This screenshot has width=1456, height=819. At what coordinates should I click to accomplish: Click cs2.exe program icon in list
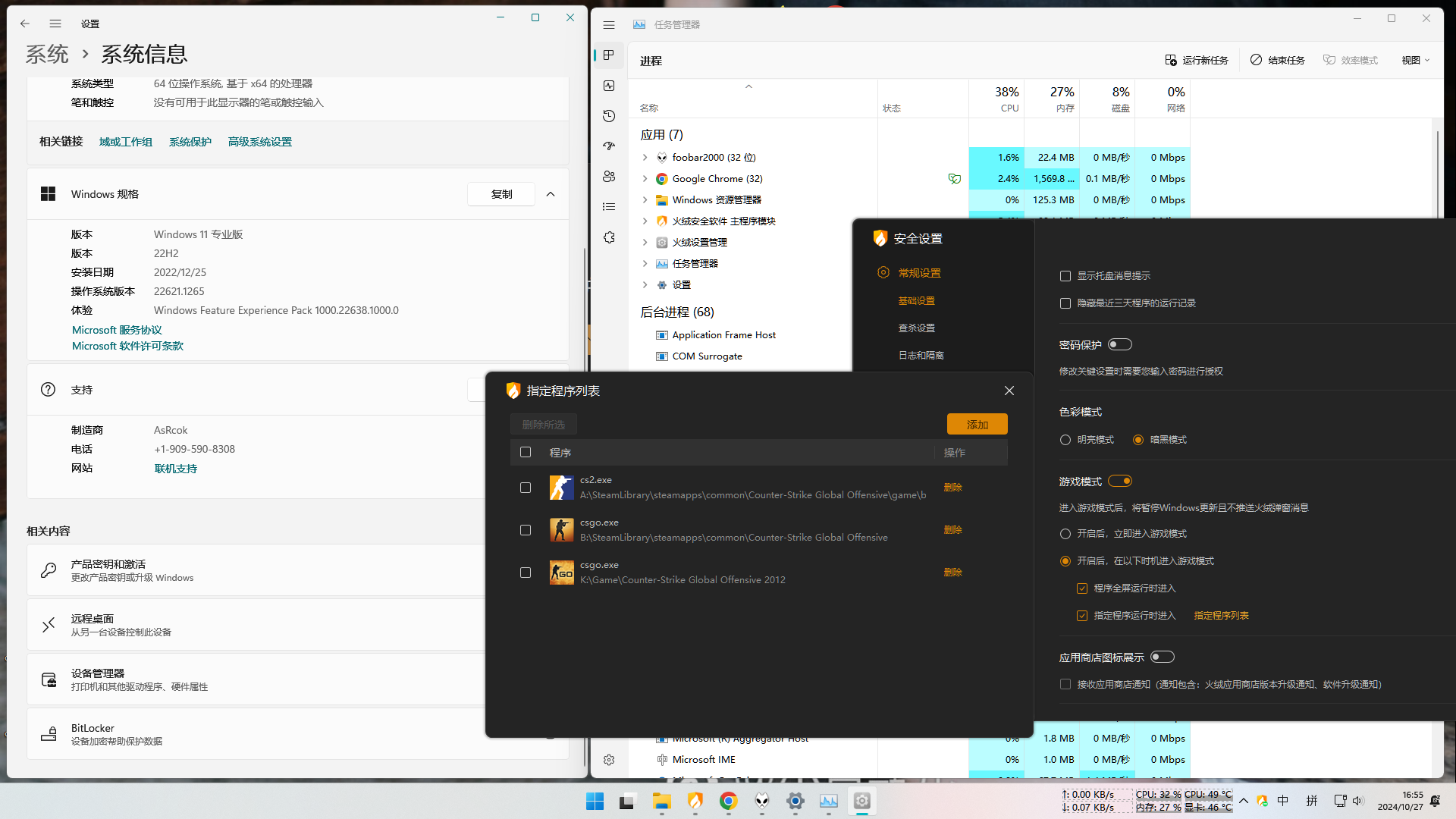point(562,488)
